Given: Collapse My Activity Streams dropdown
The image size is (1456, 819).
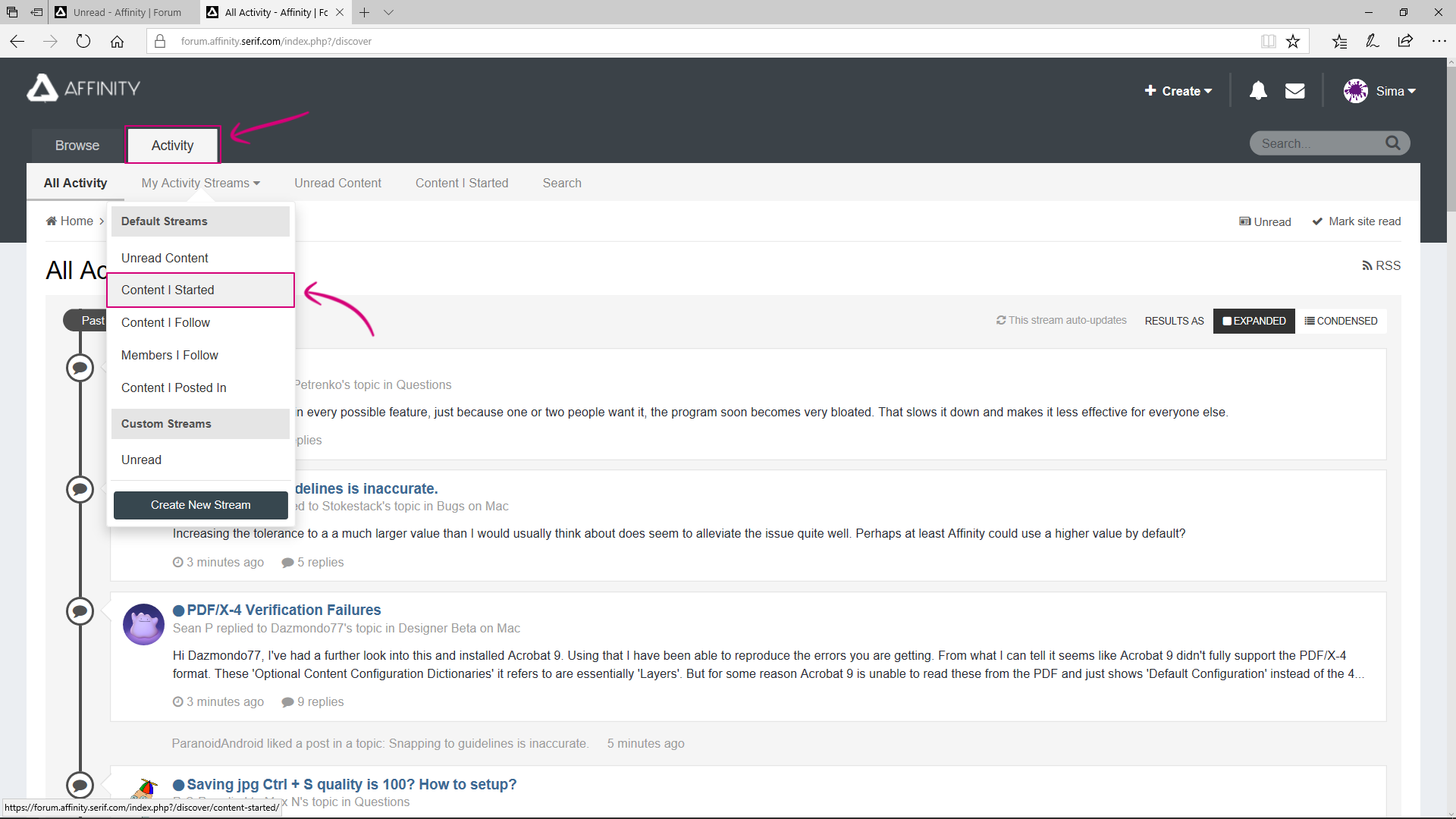Looking at the screenshot, I should [x=201, y=183].
